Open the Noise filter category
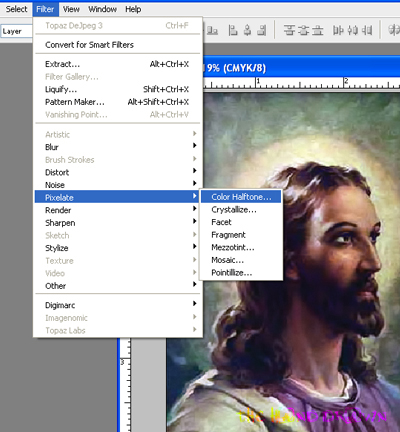Viewport: 400px width, 432px height. point(118,185)
